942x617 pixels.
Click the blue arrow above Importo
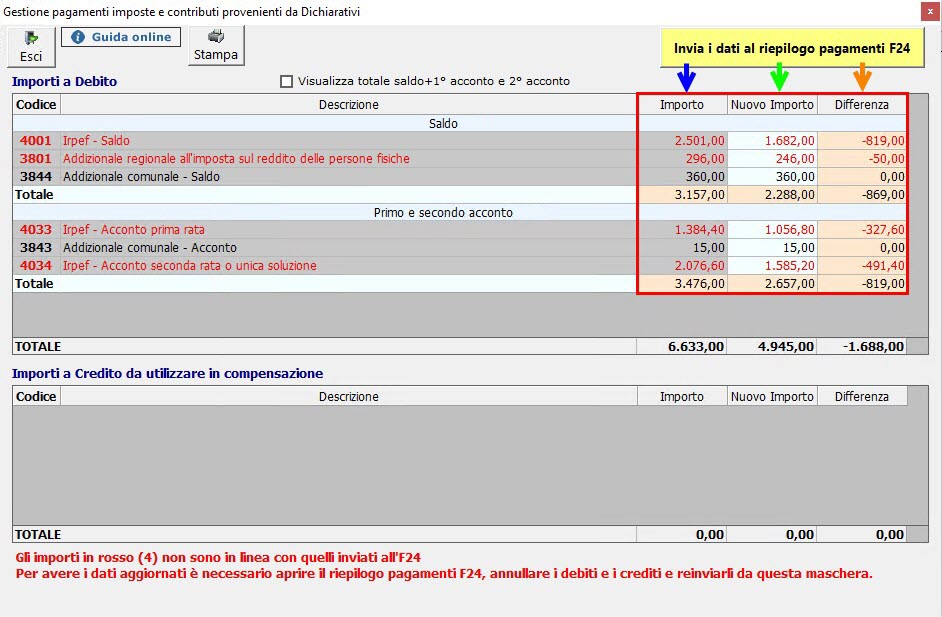[685, 76]
